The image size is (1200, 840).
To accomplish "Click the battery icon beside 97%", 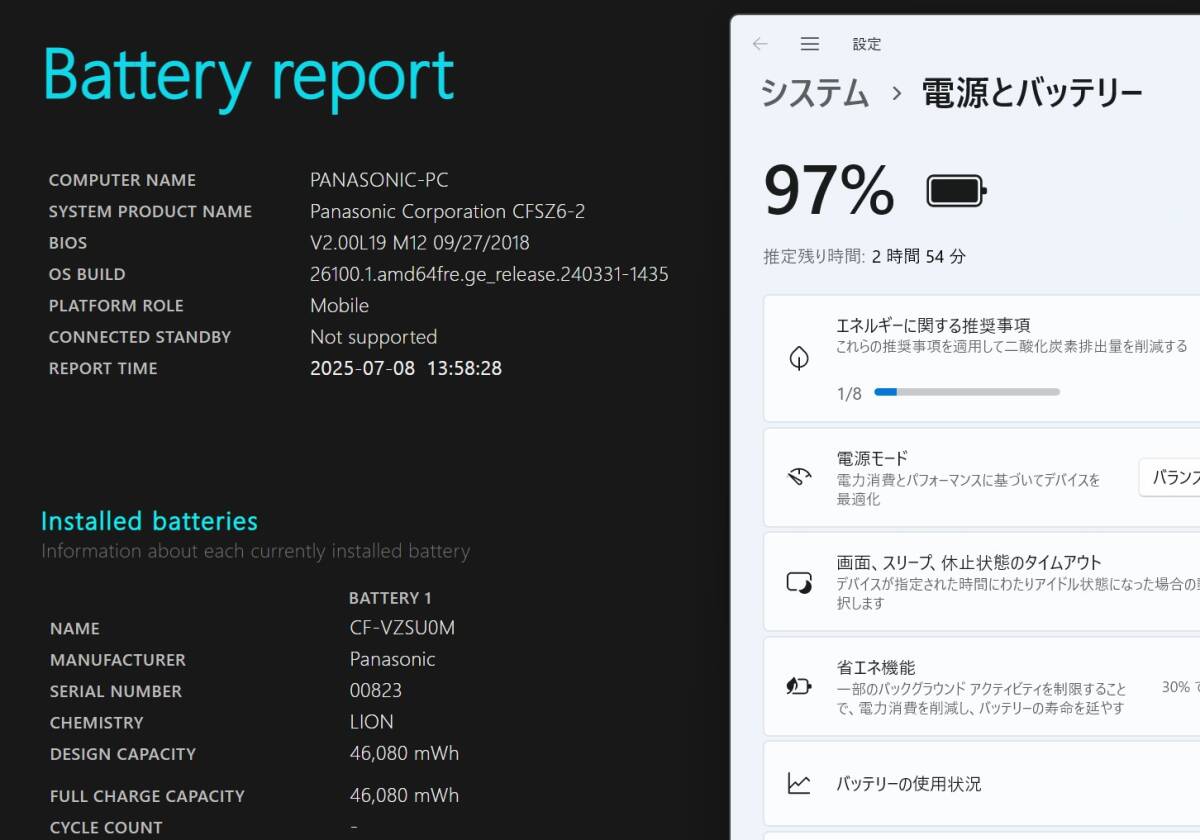I will 957,190.
